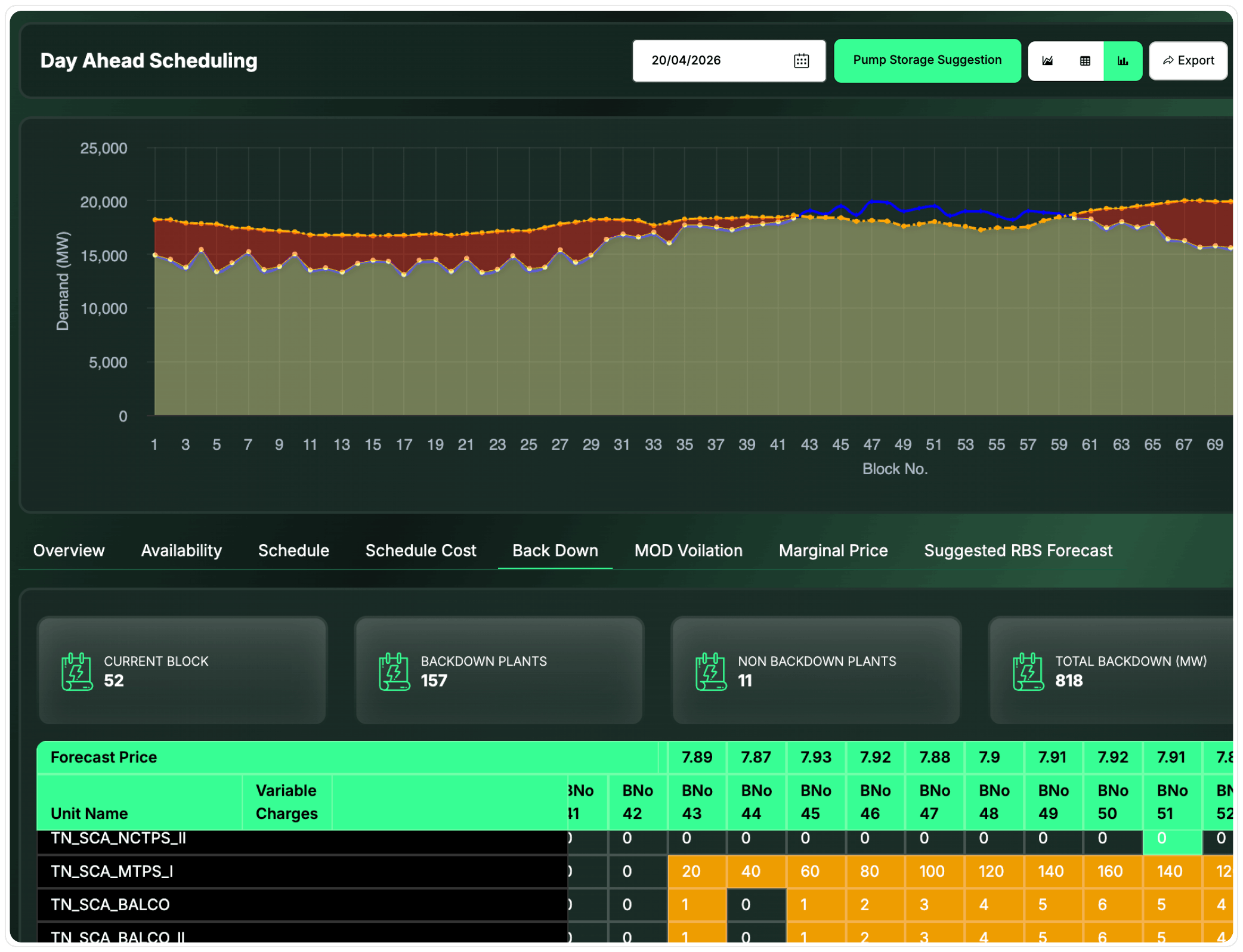This screenshot has width=1243, height=952.
Task: Click the Backdown Plants 157 value
Action: [434, 681]
